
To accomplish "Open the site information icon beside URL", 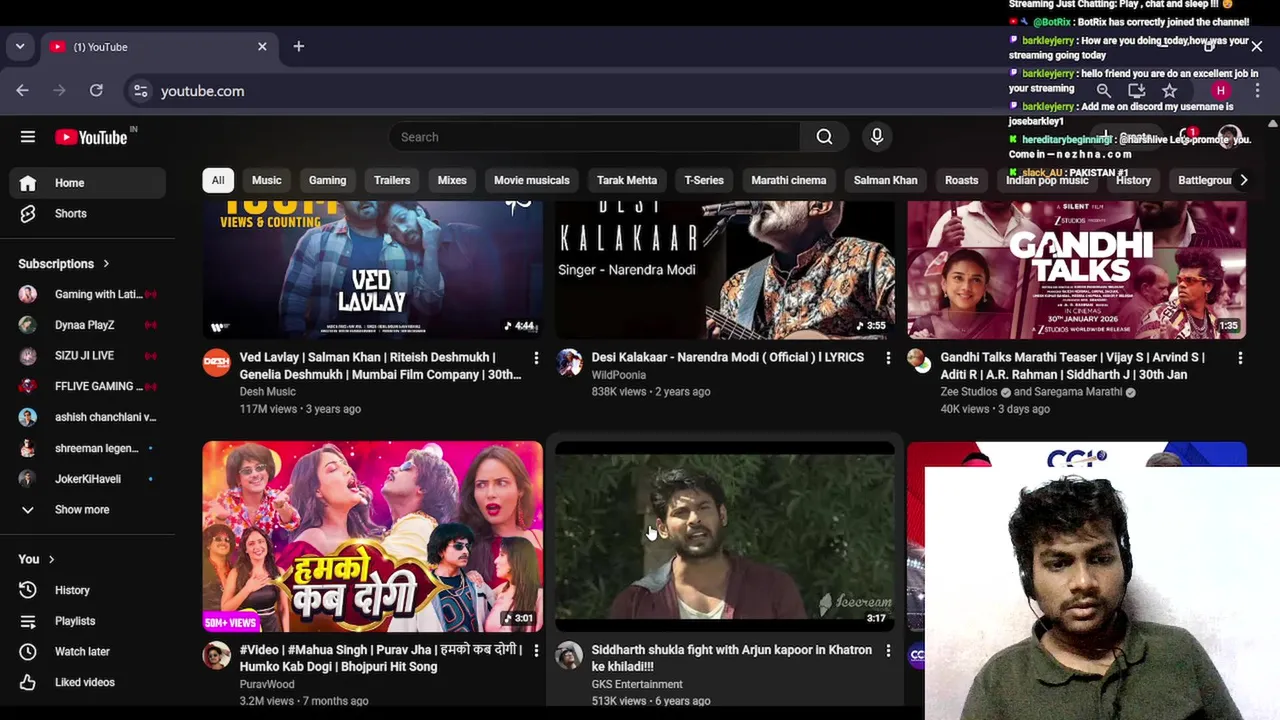I will point(141,91).
